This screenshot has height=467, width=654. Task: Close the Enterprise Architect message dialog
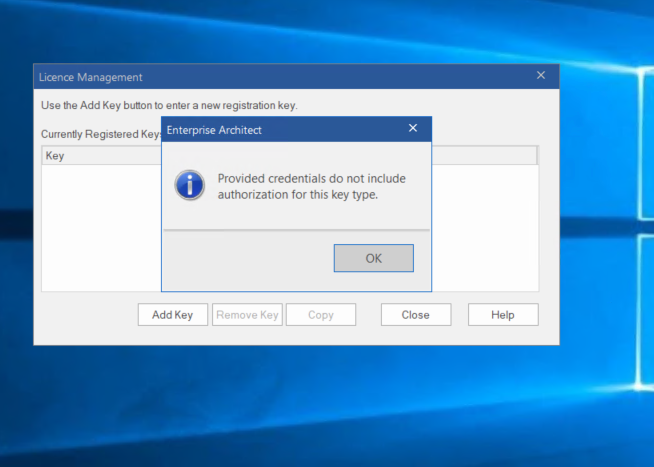[x=413, y=128]
